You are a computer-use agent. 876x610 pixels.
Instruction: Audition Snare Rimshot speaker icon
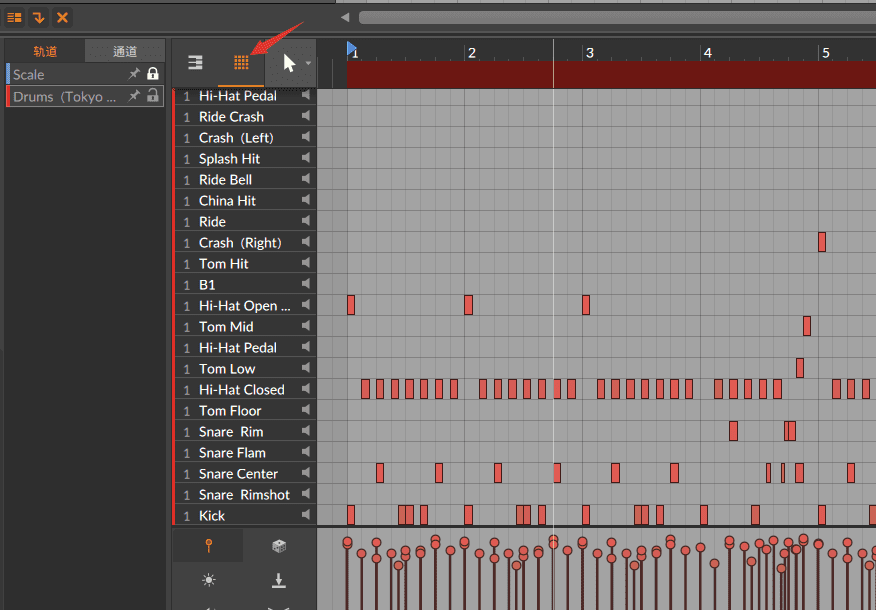(x=306, y=494)
